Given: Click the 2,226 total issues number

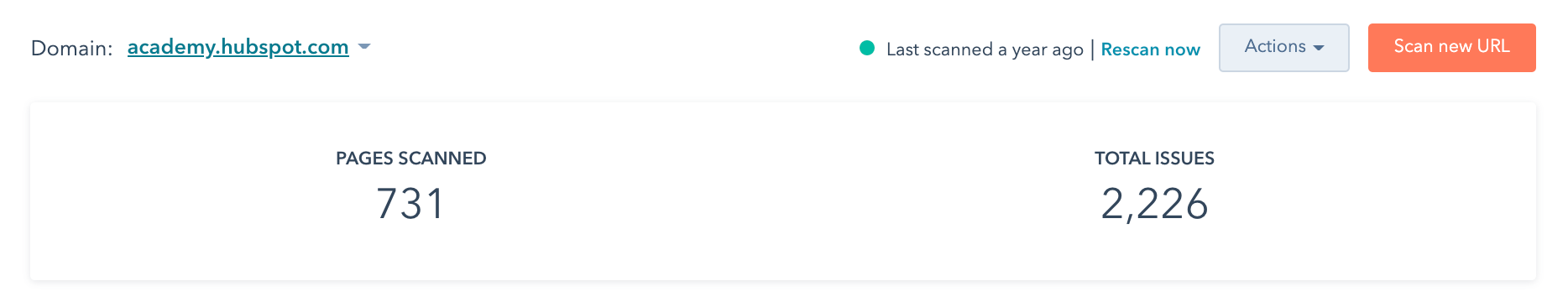Looking at the screenshot, I should (1154, 205).
